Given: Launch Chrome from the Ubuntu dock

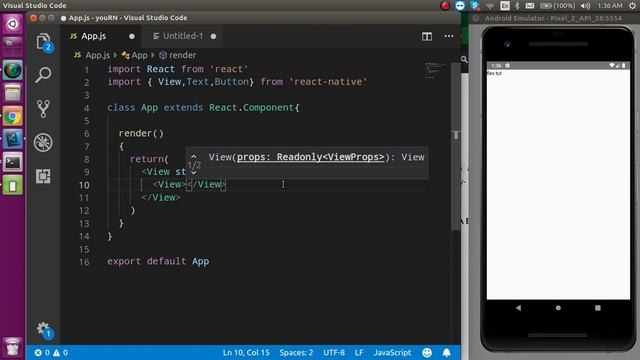Looking at the screenshot, I should tap(13, 117).
